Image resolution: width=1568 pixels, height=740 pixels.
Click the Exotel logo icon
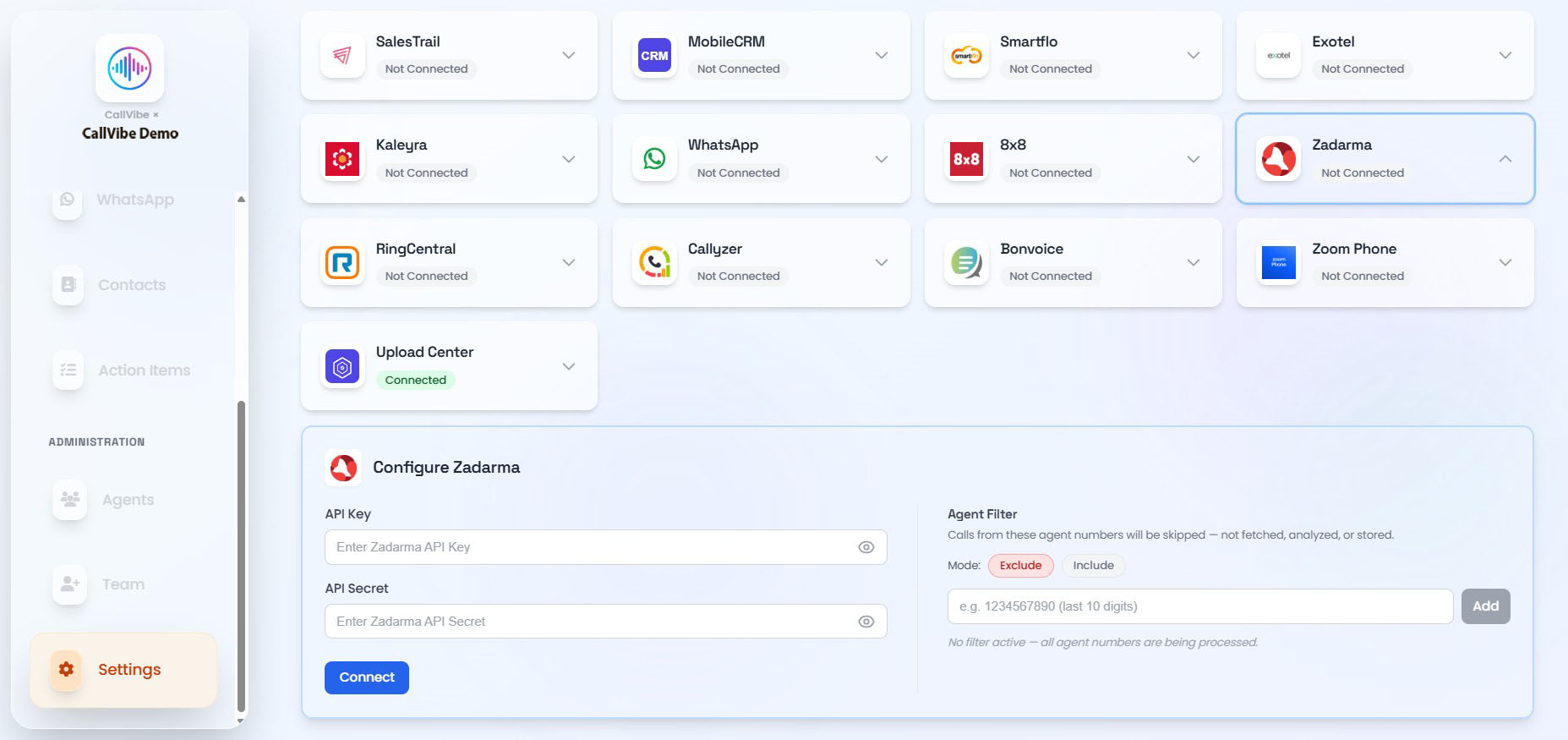pyautogui.click(x=1278, y=56)
